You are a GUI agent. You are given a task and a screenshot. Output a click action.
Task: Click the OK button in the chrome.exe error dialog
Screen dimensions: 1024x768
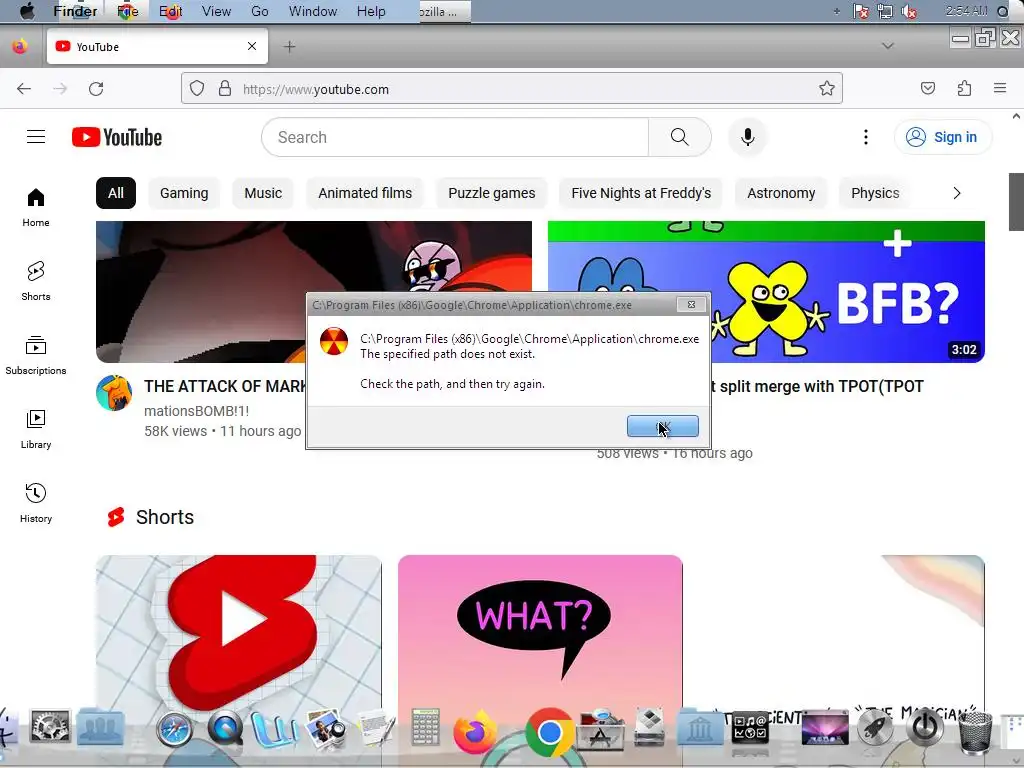[x=662, y=426]
